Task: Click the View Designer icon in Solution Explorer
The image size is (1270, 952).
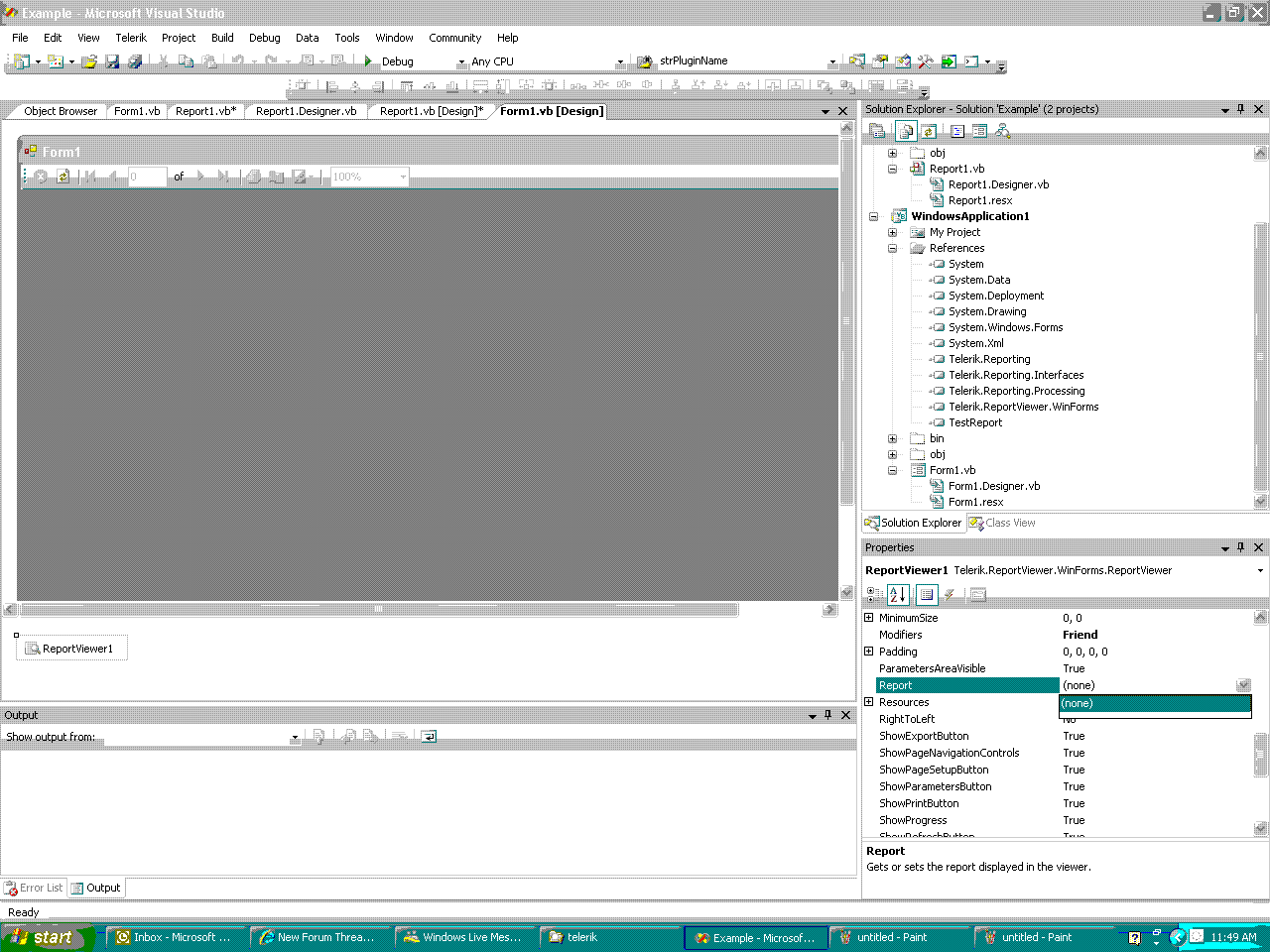Action: tap(979, 131)
